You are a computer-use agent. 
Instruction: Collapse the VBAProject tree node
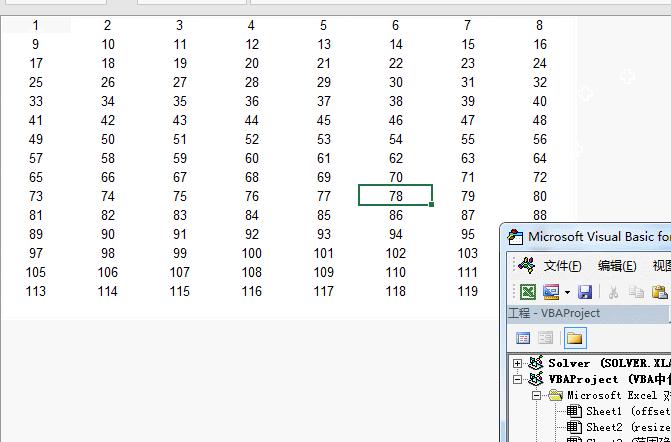point(518,379)
